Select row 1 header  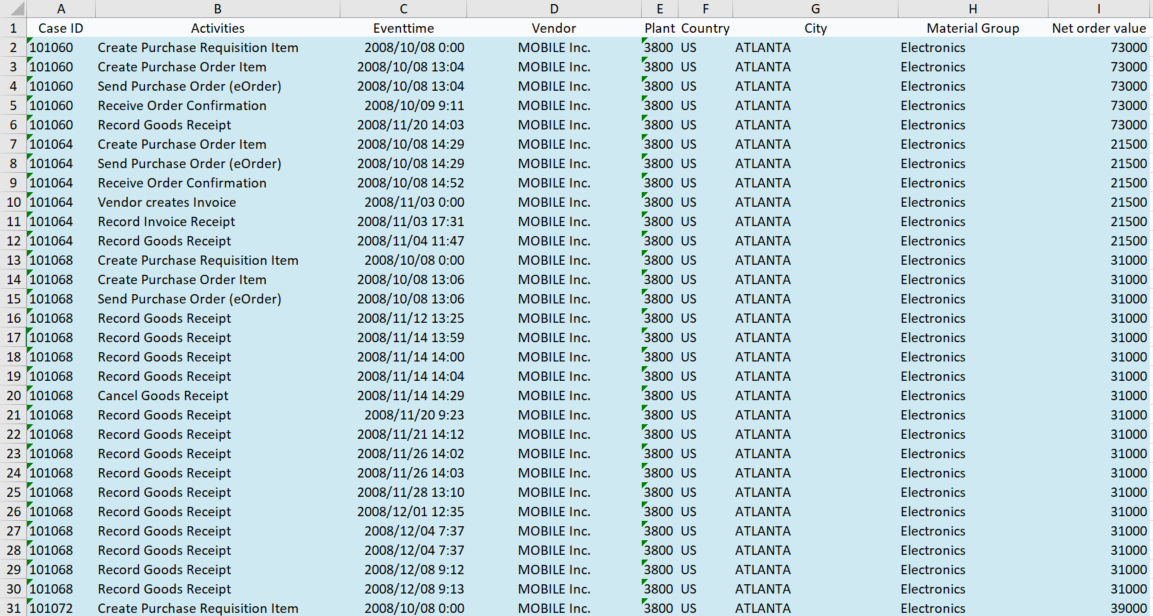pyautogui.click(x=13, y=28)
